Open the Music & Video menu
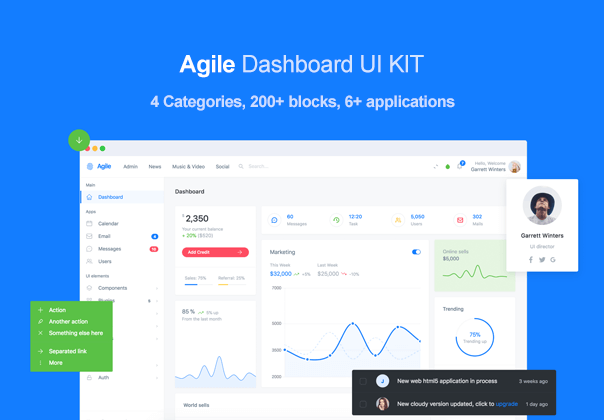Viewport: 604px width, 420px height. 188,167
